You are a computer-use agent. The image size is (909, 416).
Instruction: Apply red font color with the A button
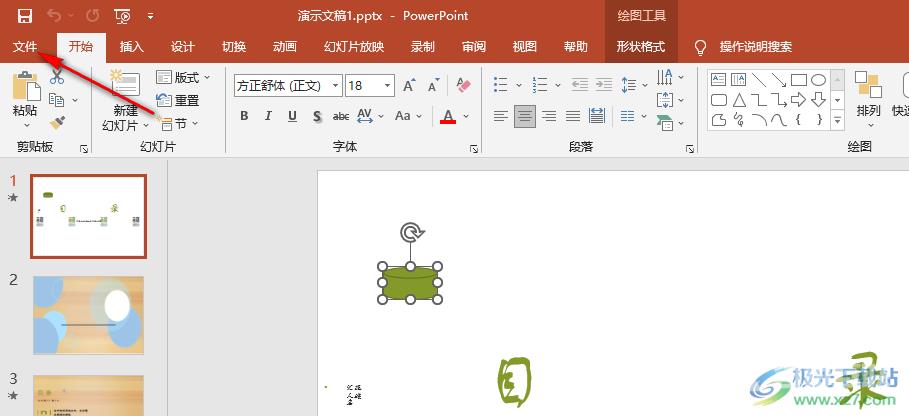448,116
